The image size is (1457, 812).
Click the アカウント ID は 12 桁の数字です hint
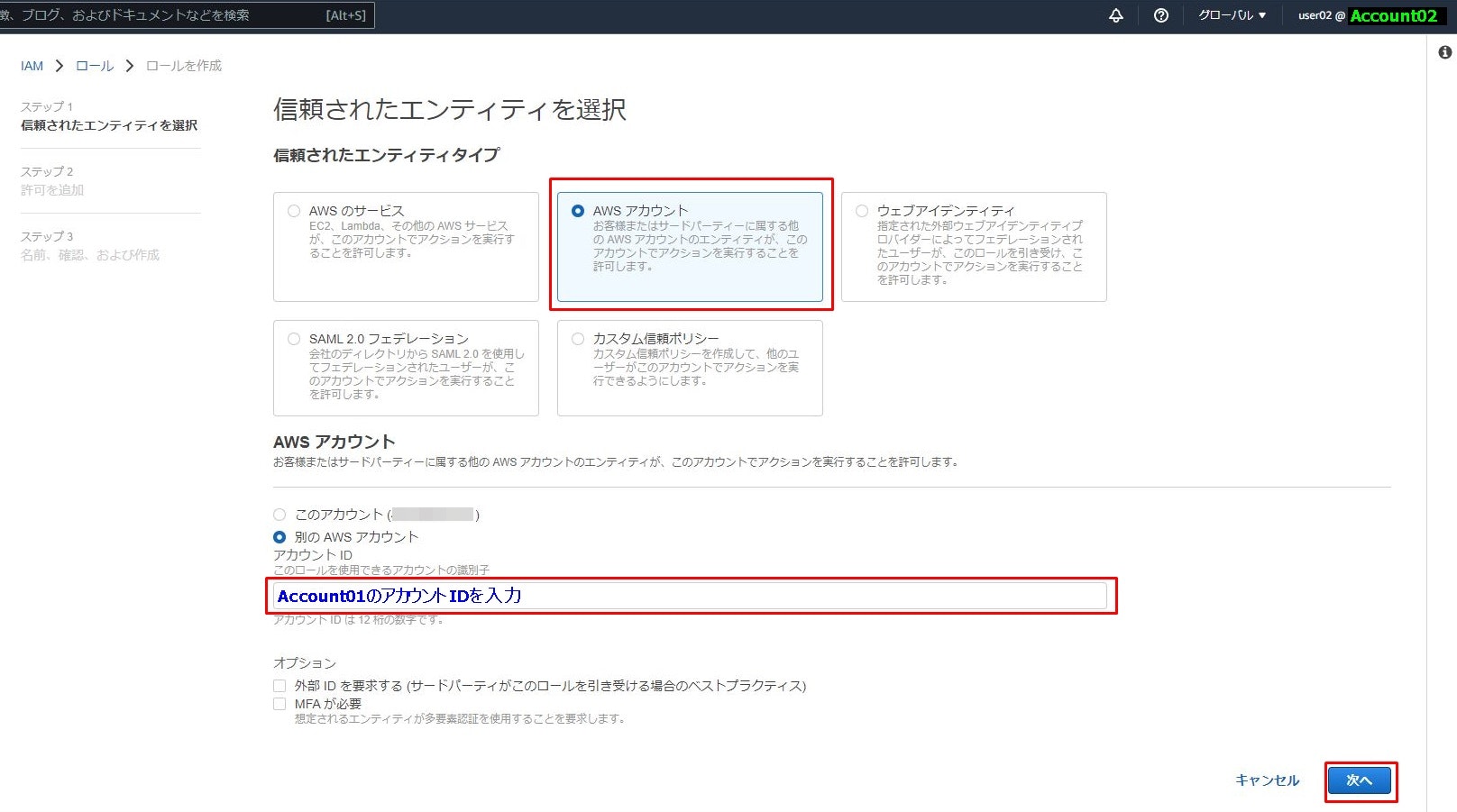(358, 620)
